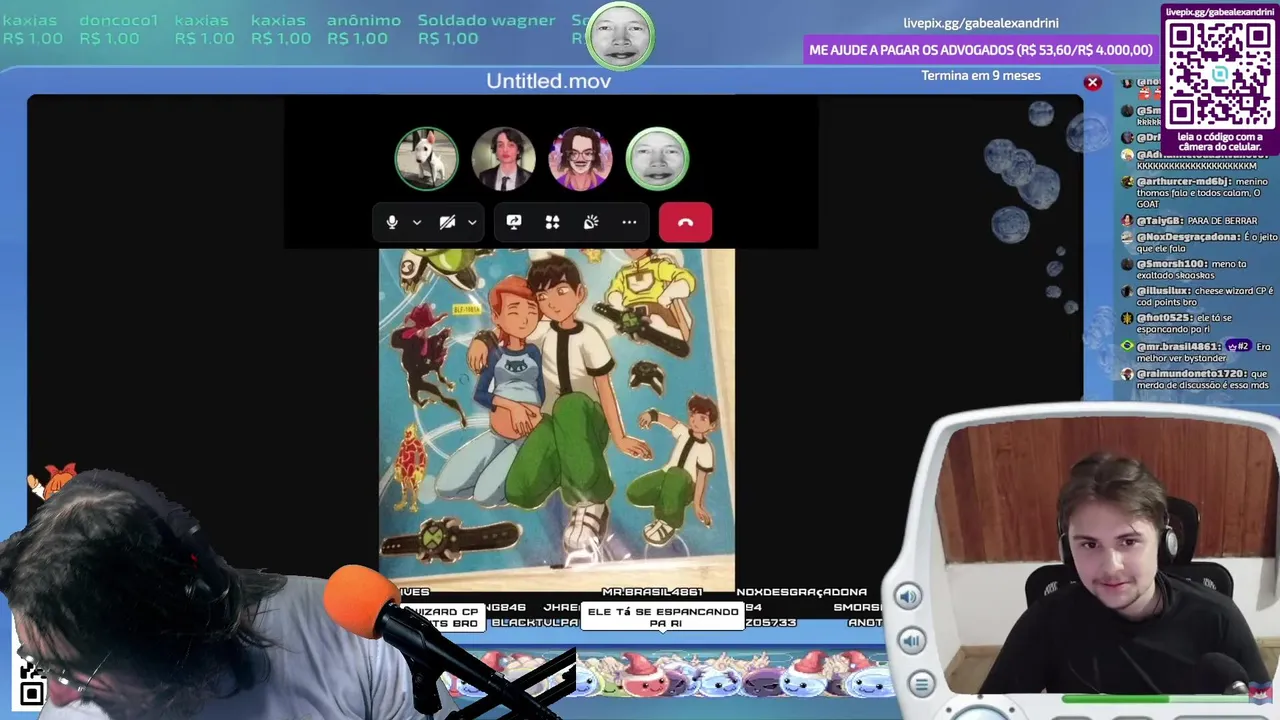The width and height of the screenshot is (1280, 720).
Task: Click 'leia o código com a câmera' caption
Action: (1220, 141)
